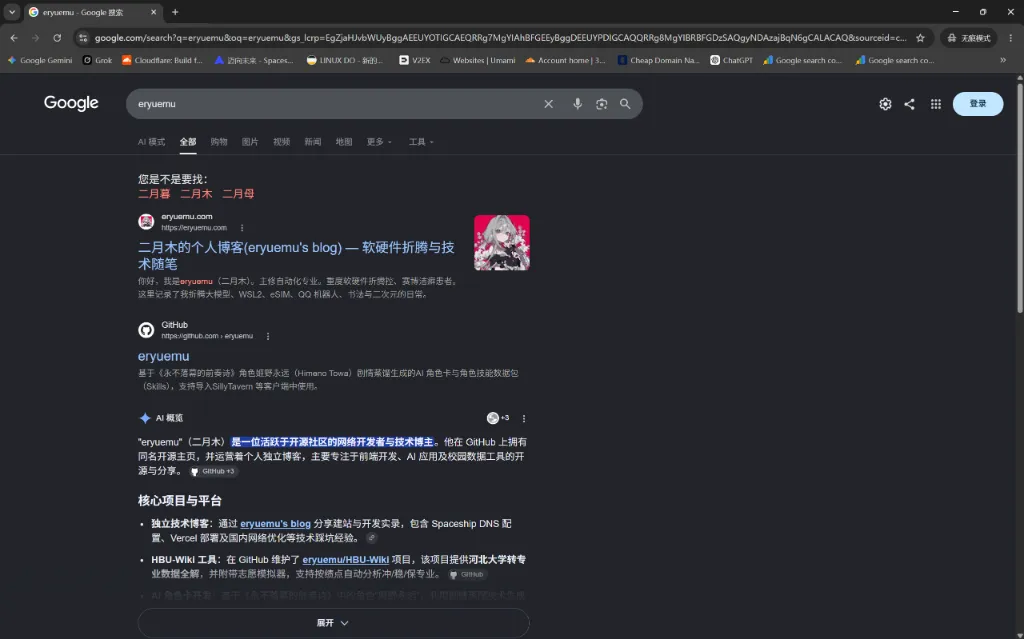Close the eryuemu Google search tab

[153, 12]
